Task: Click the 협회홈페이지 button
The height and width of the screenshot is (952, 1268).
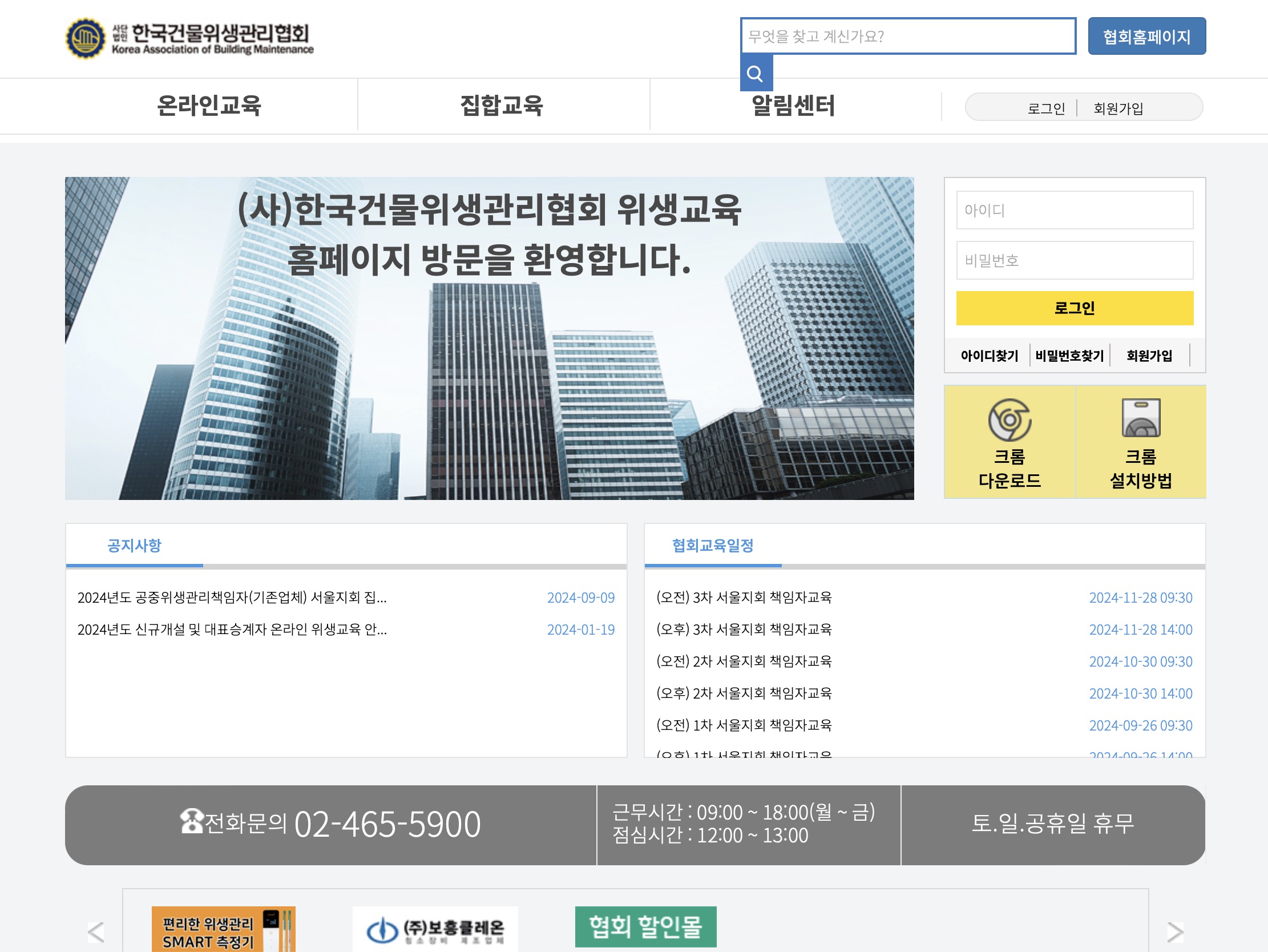Action: click(1146, 37)
